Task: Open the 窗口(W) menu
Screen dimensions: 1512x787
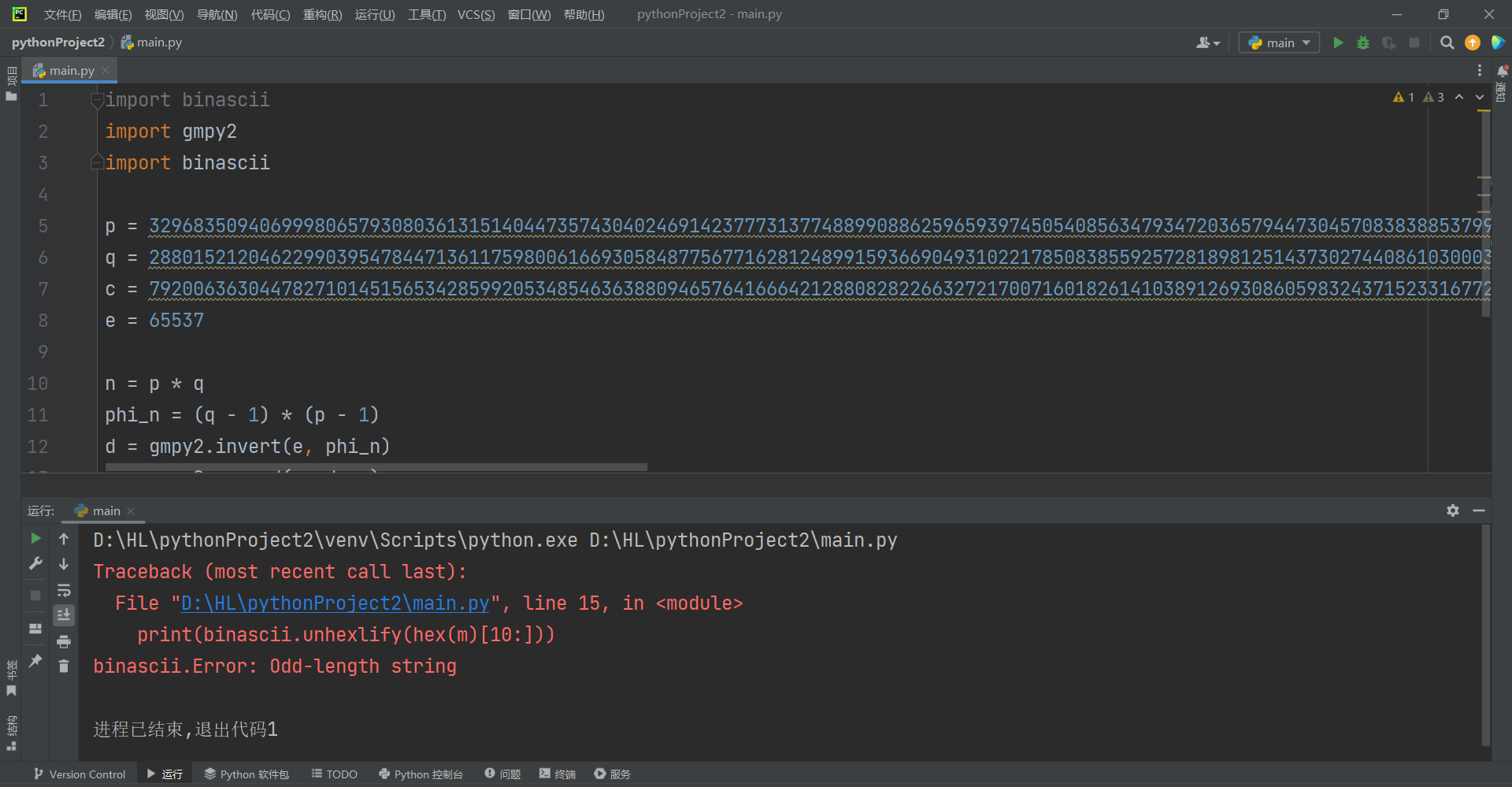Action: [529, 14]
